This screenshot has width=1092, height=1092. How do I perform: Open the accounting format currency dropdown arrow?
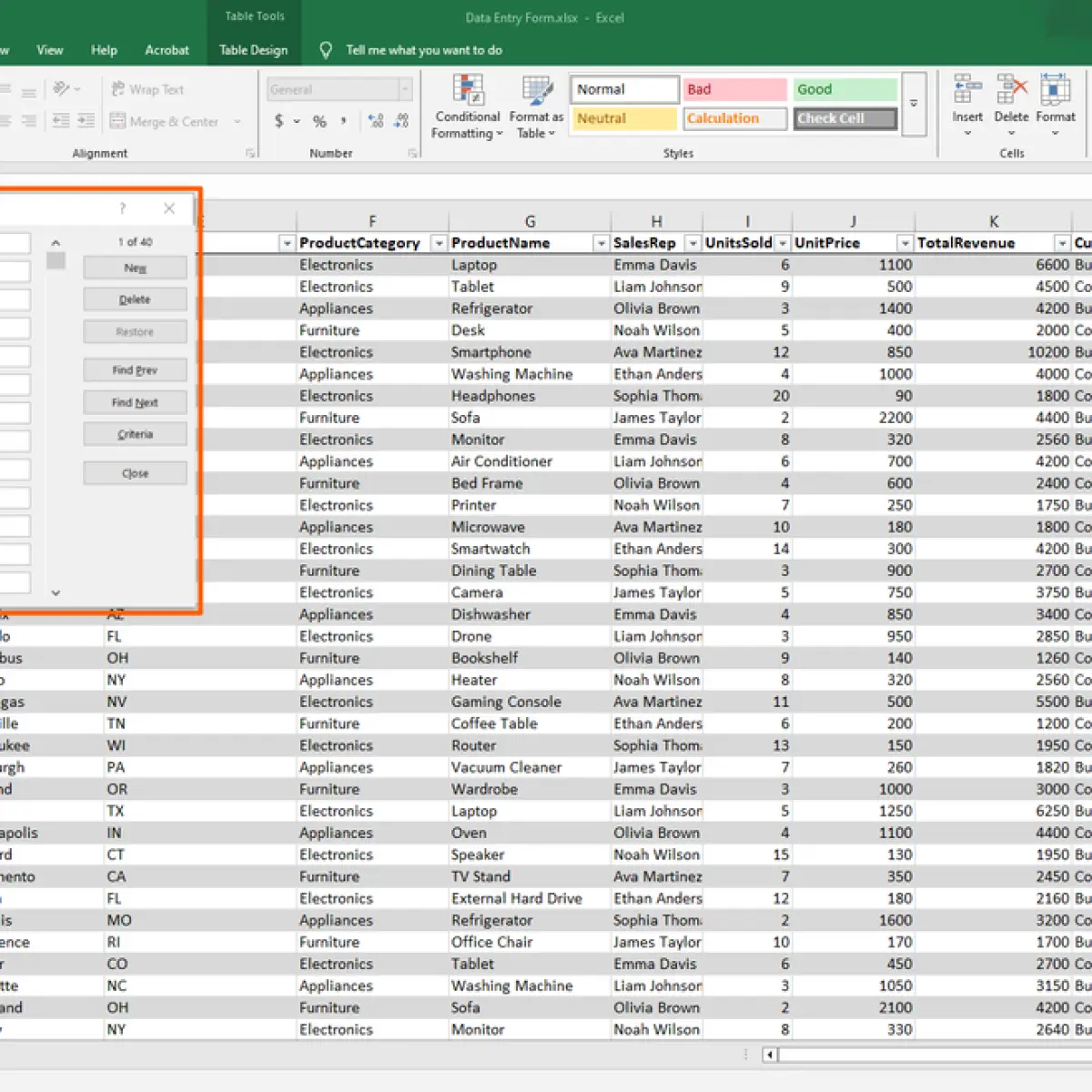tap(297, 121)
